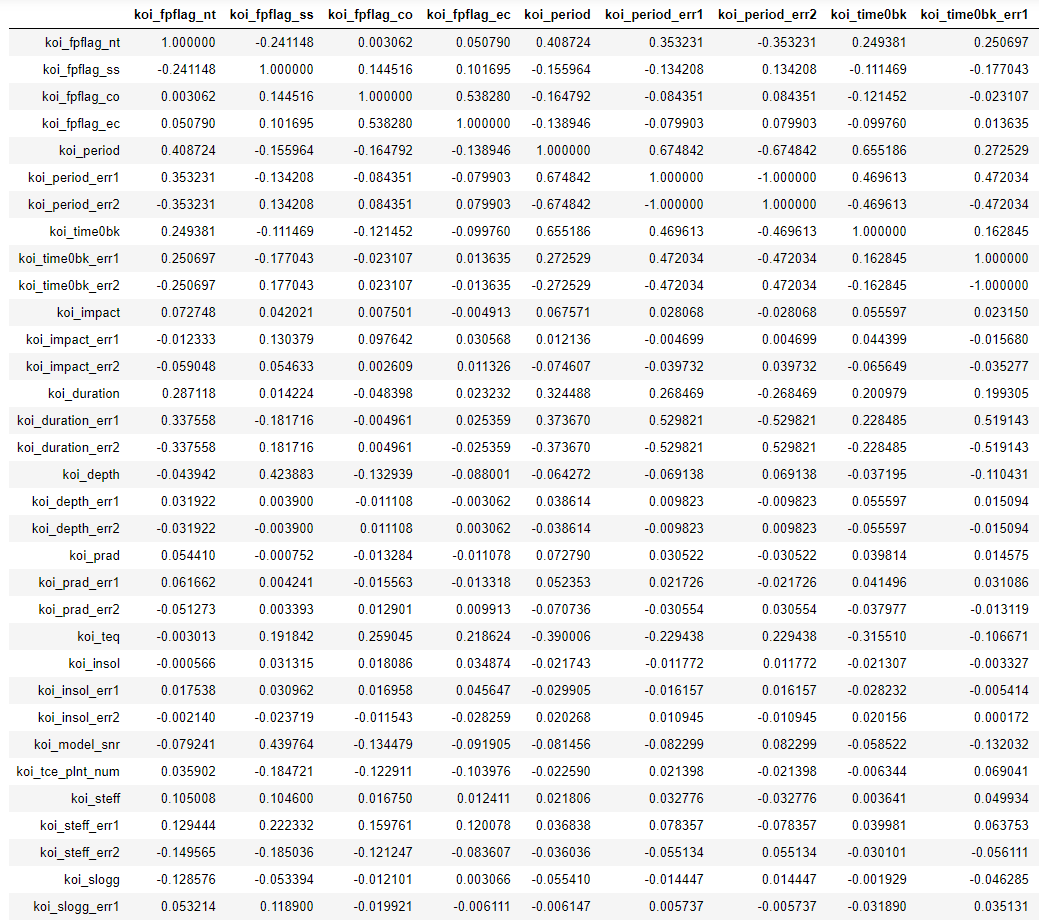The width and height of the screenshot is (1039, 922).
Task: Select the koi_impact_err2 row label
Action: 73,367
